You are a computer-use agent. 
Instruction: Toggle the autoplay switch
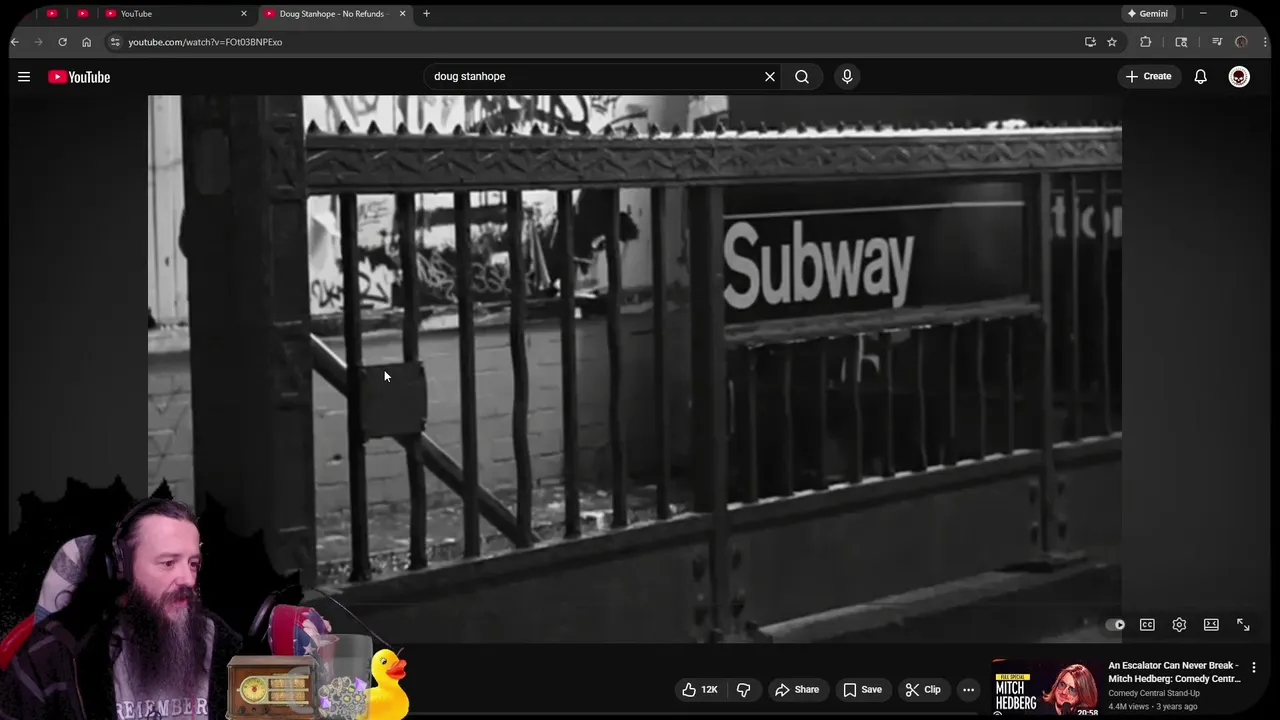click(x=1114, y=625)
